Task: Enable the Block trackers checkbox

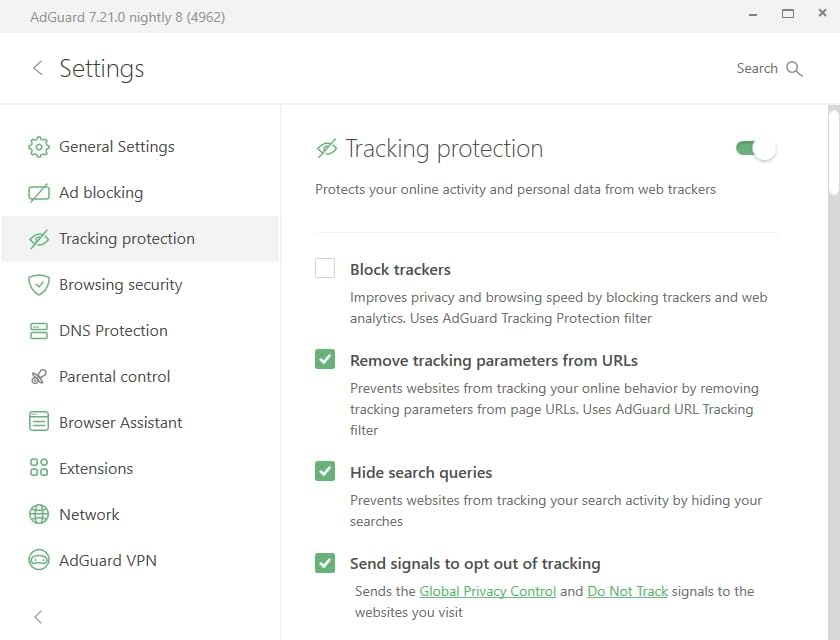Action: point(325,269)
